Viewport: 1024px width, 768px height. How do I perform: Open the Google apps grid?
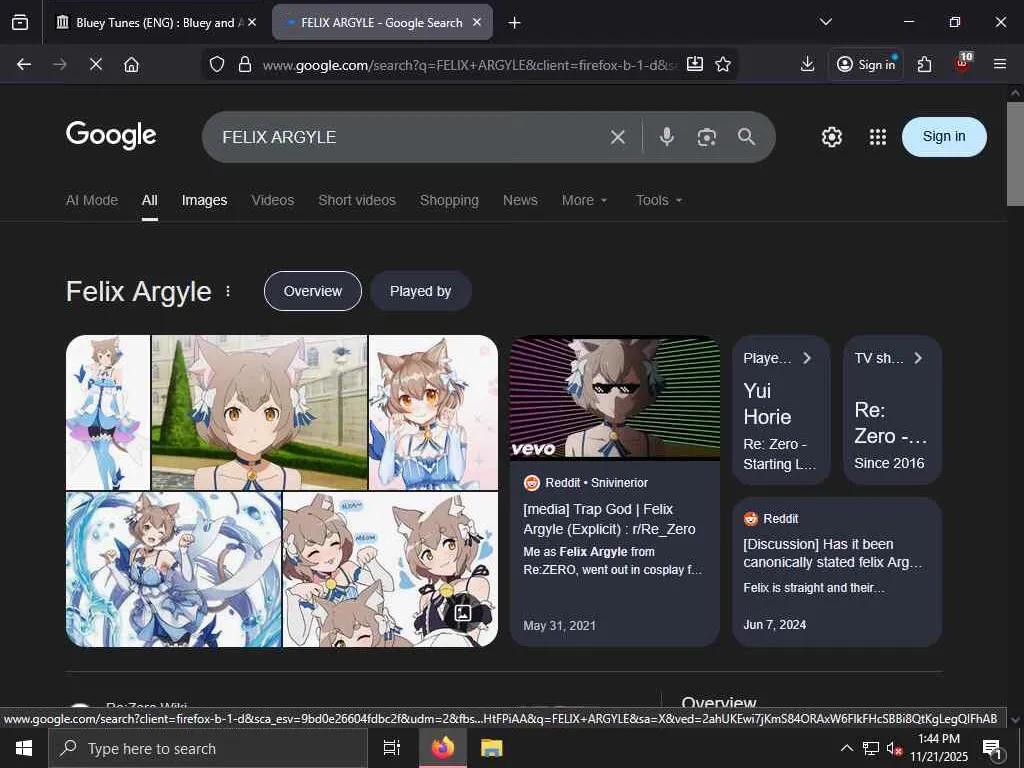coord(878,136)
